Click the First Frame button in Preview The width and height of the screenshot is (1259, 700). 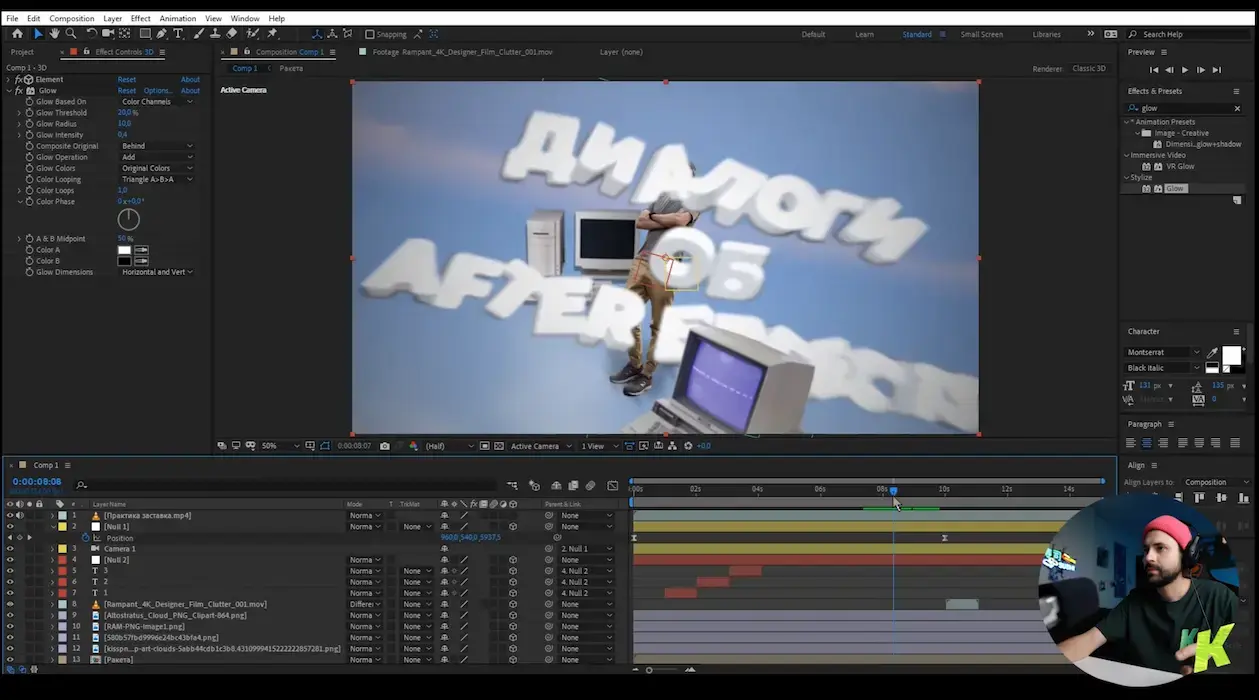click(x=1153, y=70)
